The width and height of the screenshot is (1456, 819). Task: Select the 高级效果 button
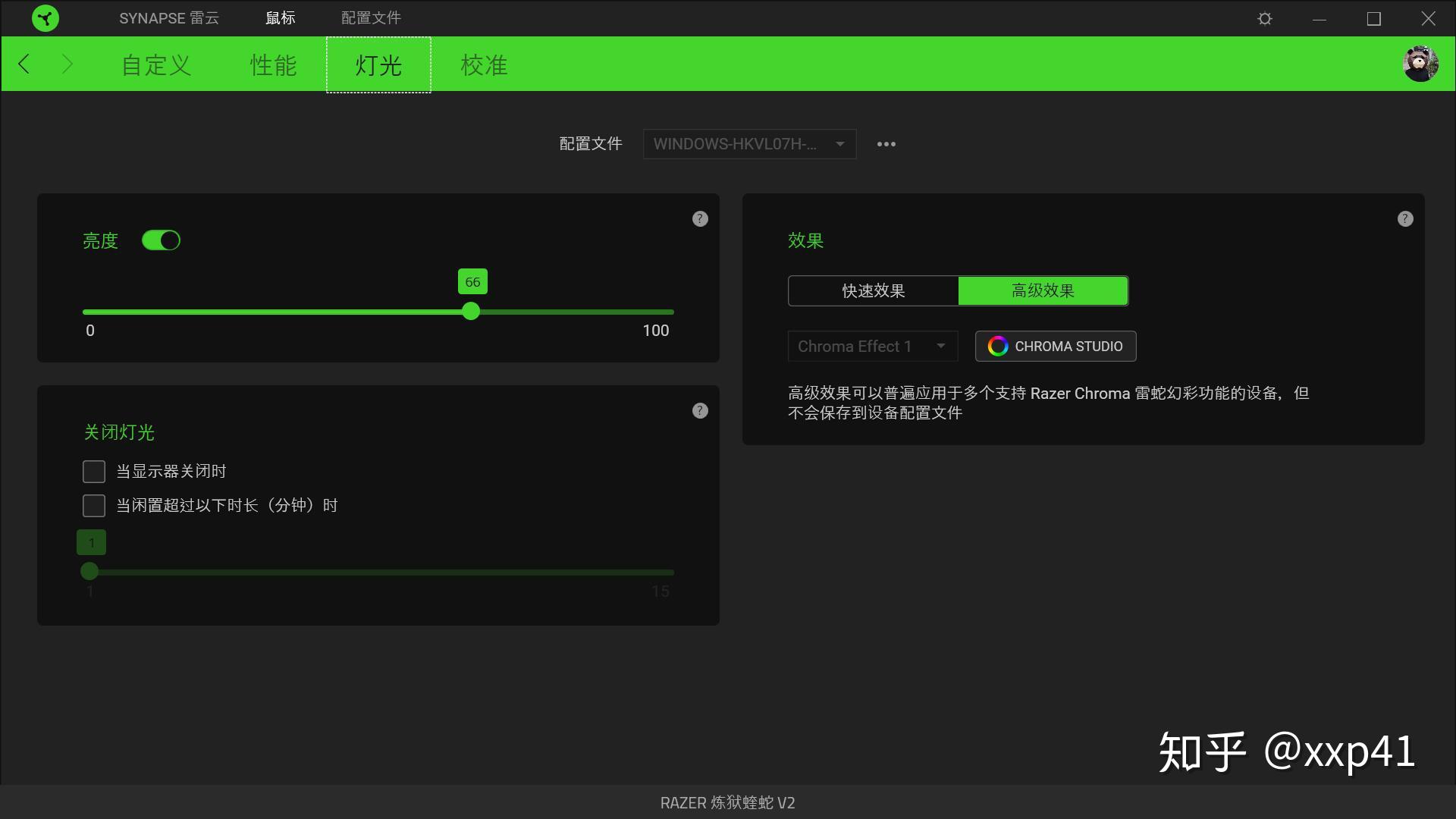[1043, 291]
